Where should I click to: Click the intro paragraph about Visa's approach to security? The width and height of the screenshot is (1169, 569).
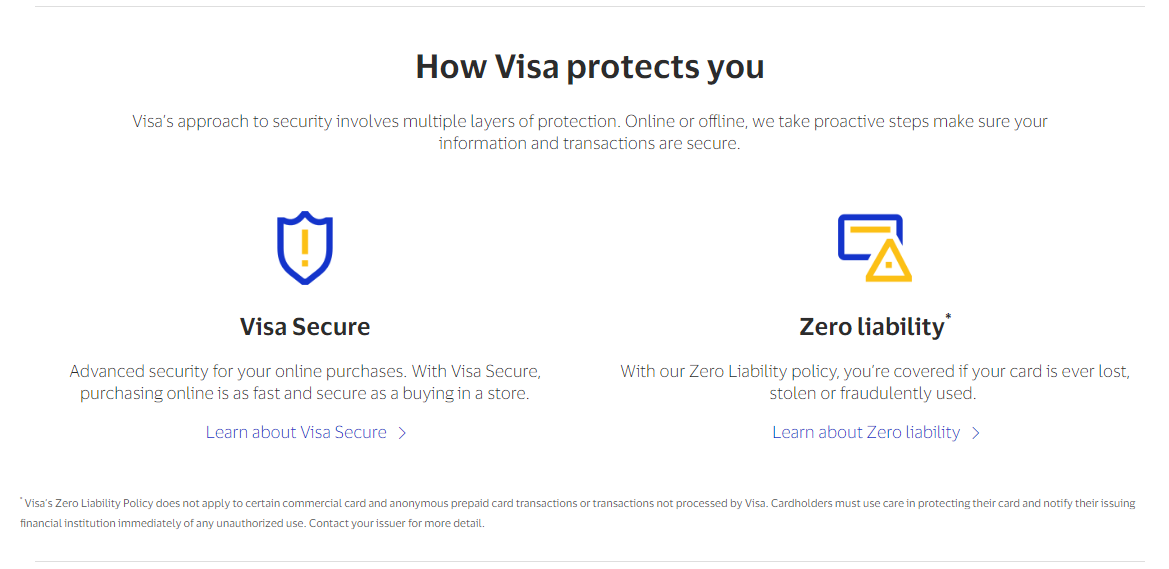[x=590, y=132]
